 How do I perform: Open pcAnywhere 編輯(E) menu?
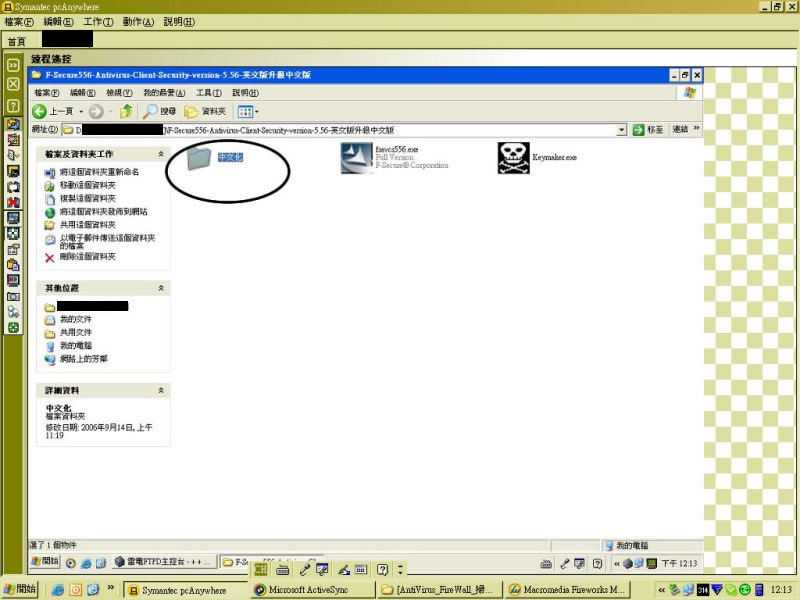(59, 22)
